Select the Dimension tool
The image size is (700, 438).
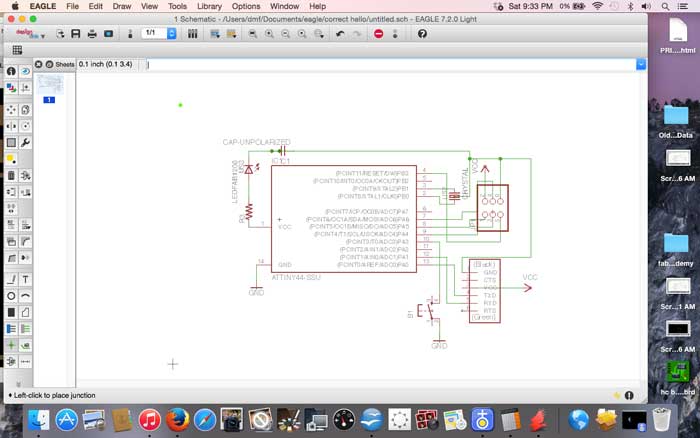(25, 361)
